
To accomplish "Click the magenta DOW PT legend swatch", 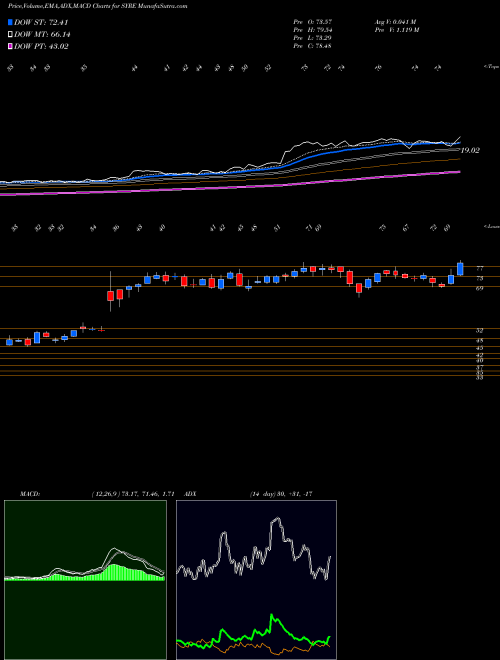I will tap(11, 46).
